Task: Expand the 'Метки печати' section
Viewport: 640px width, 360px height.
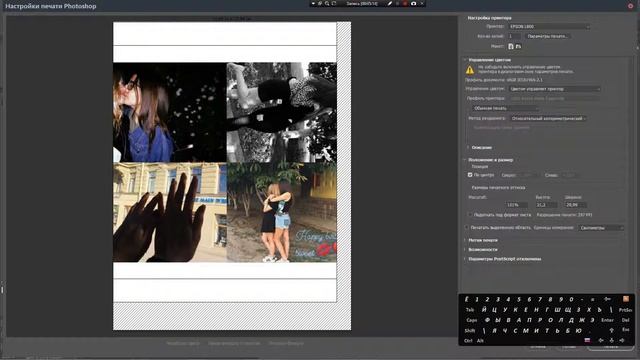Action: (x=465, y=240)
